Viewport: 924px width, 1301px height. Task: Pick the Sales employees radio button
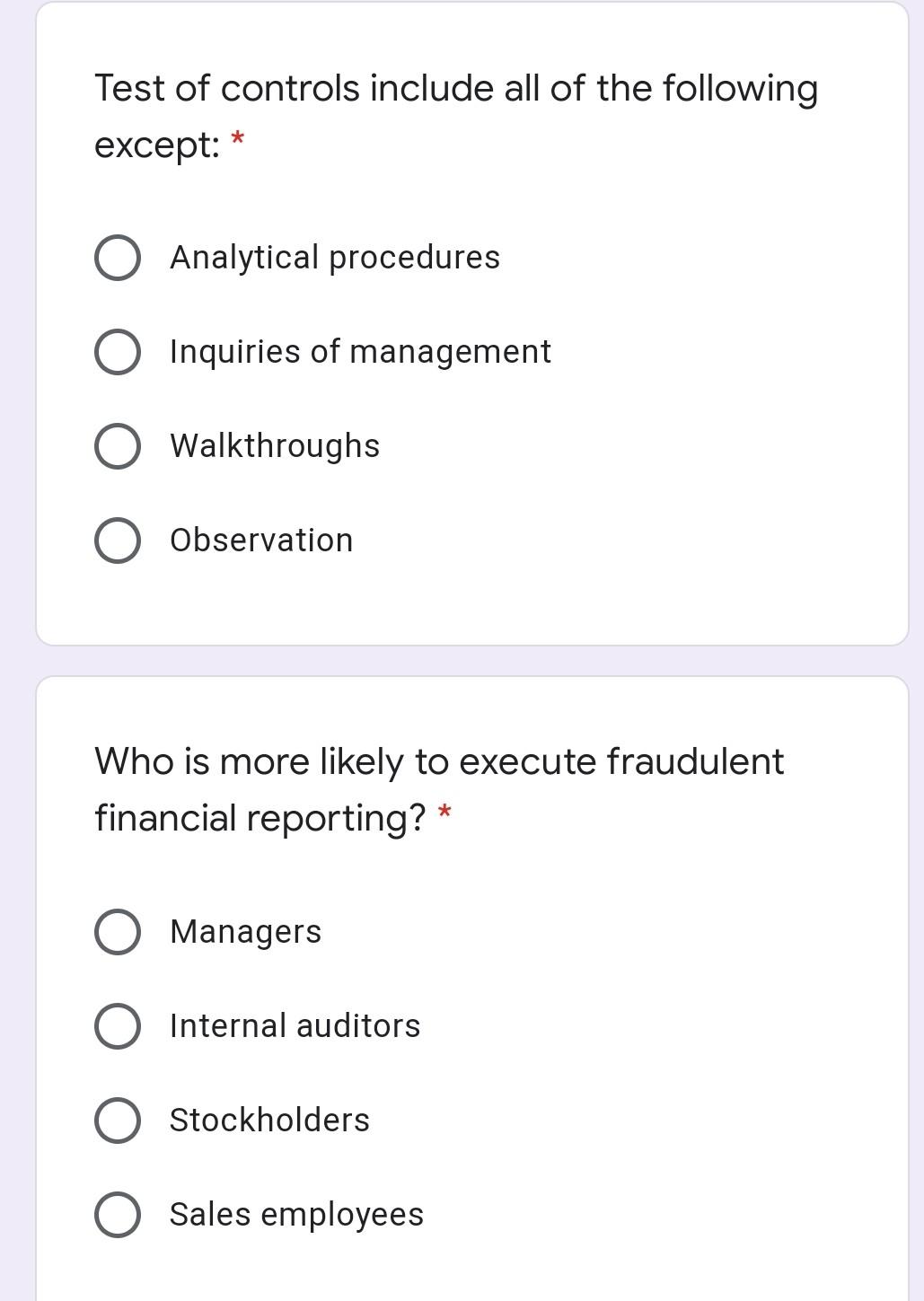[117, 1215]
